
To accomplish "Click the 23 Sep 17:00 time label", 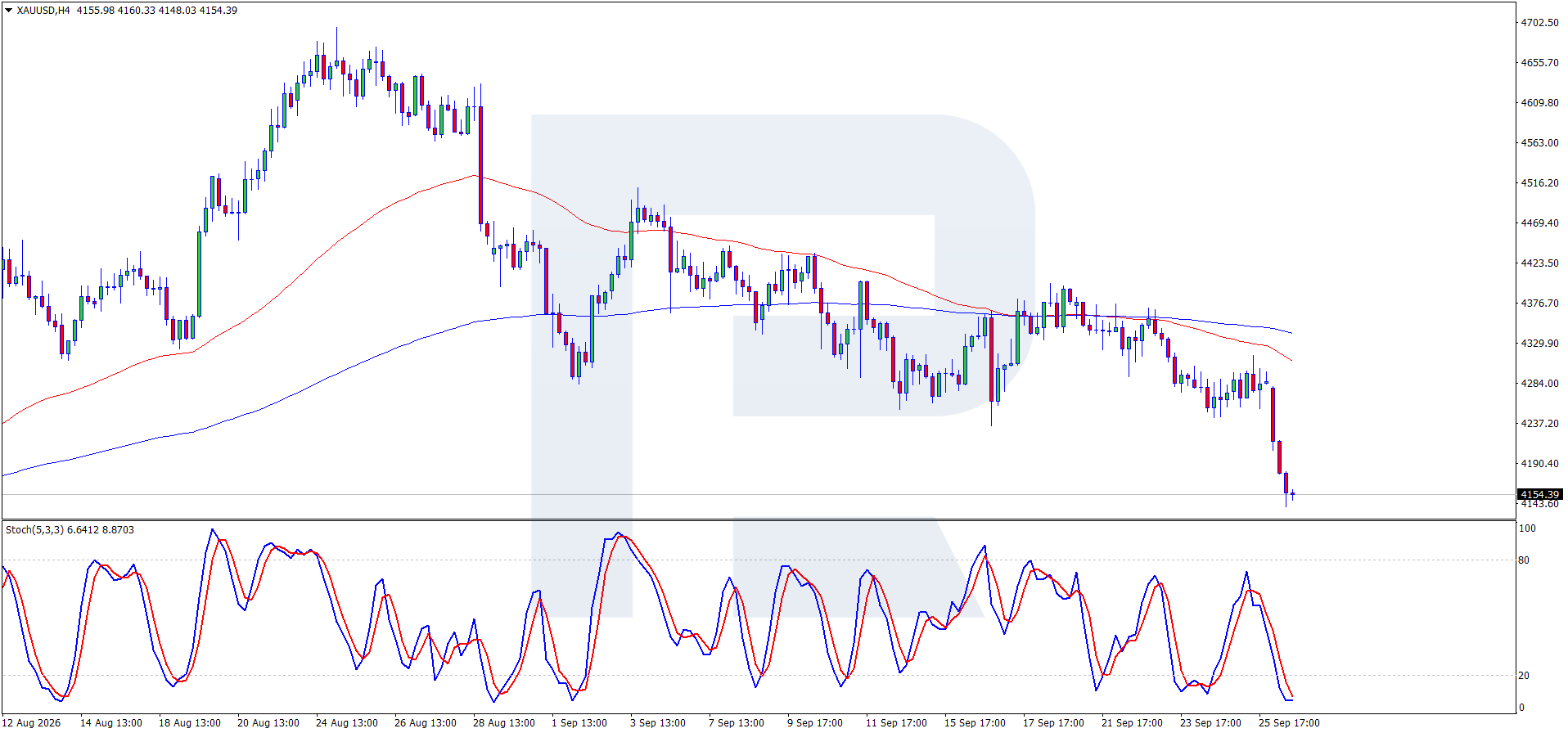I will (x=1211, y=723).
